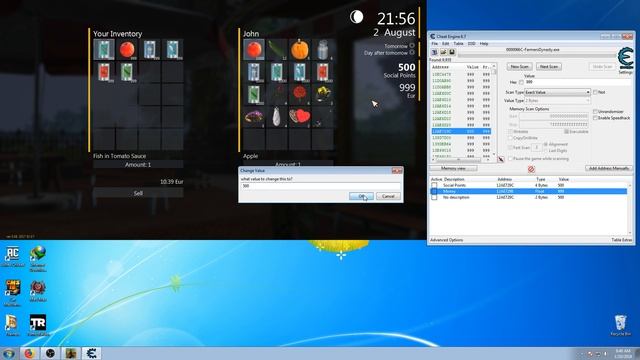Image resolution: width=640 pixels, height=360 pixels.
Task: Focus the Change Value dialog input field
Action: tap(320, 186)
